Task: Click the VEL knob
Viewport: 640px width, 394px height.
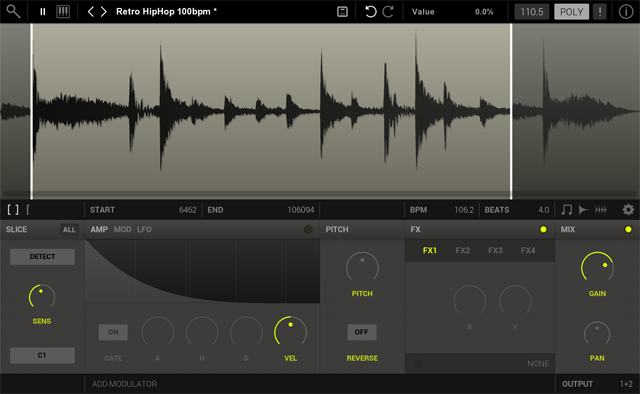Action: (290, 332)
